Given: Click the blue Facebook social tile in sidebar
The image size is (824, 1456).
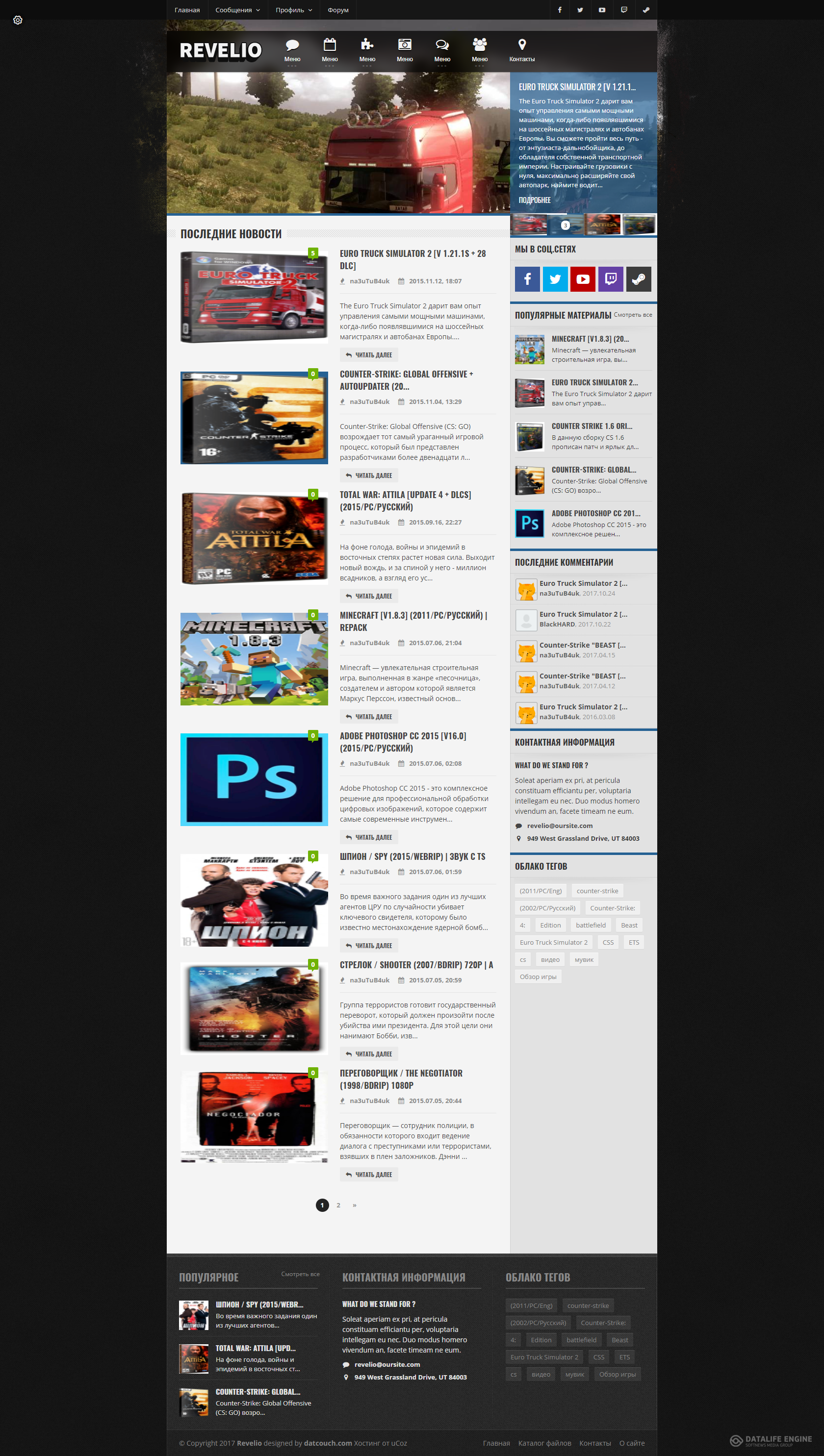Looking at the screenshot, I should pos(527,279).
